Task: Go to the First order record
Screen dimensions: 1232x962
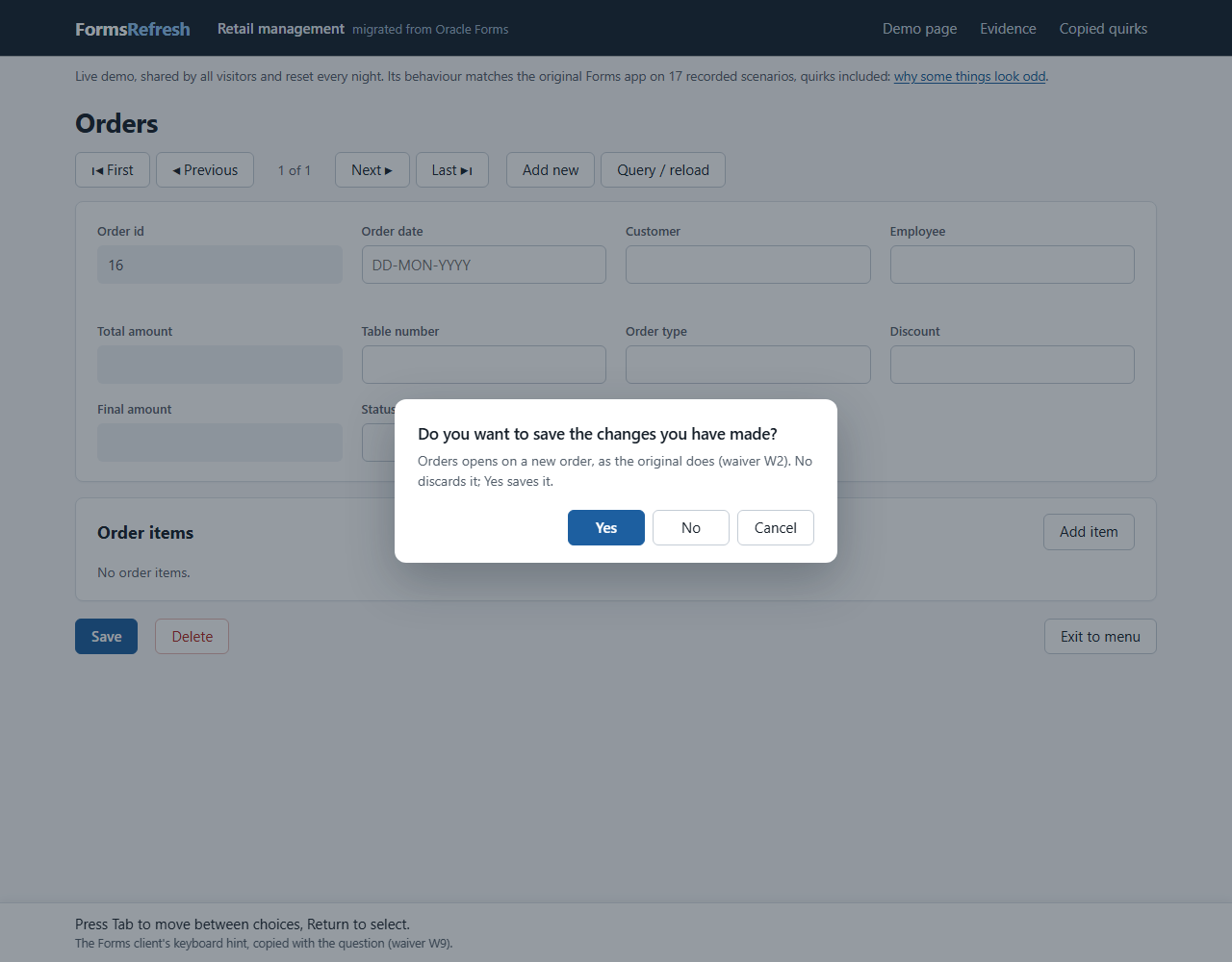Action: [x=113, y=169]
